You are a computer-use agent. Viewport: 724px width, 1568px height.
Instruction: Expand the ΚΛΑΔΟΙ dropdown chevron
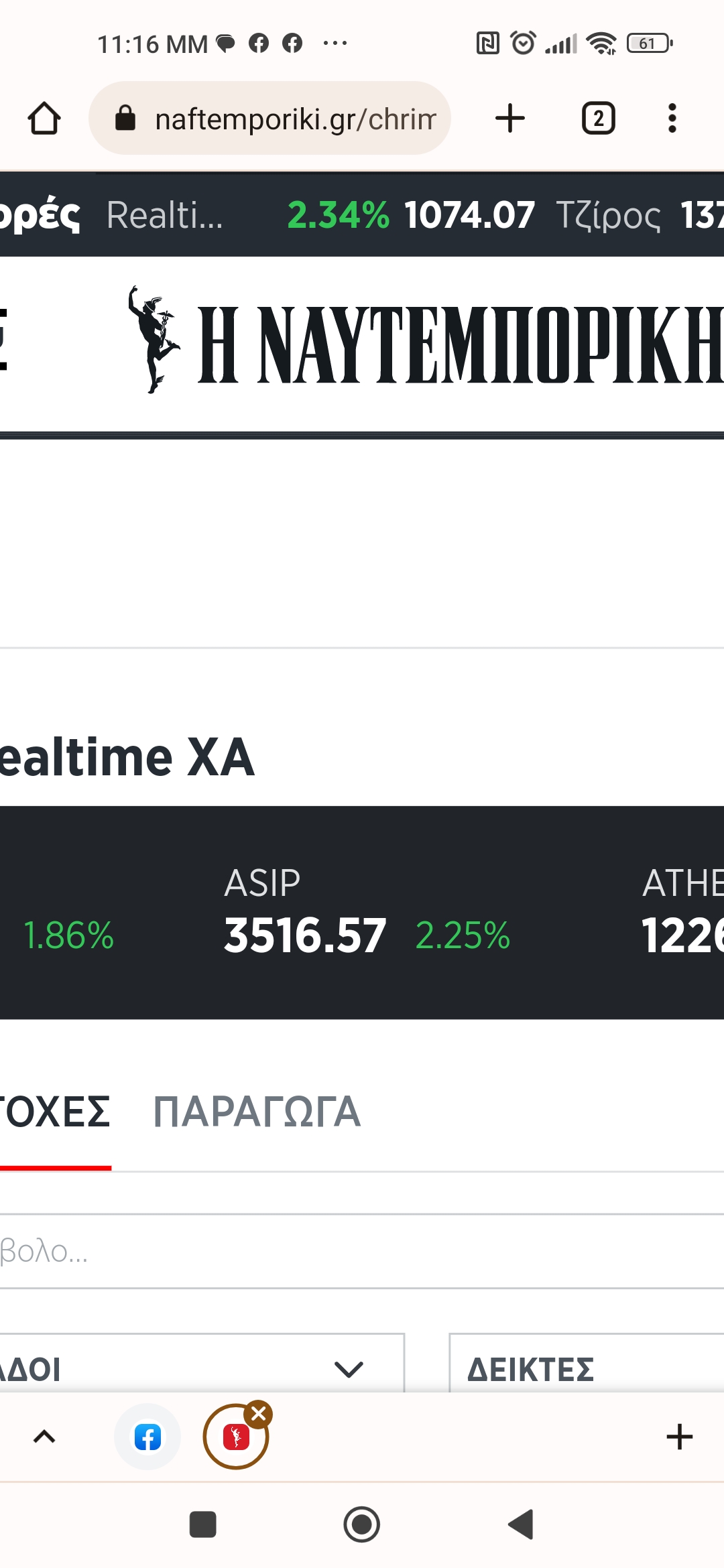point(349,1369)
